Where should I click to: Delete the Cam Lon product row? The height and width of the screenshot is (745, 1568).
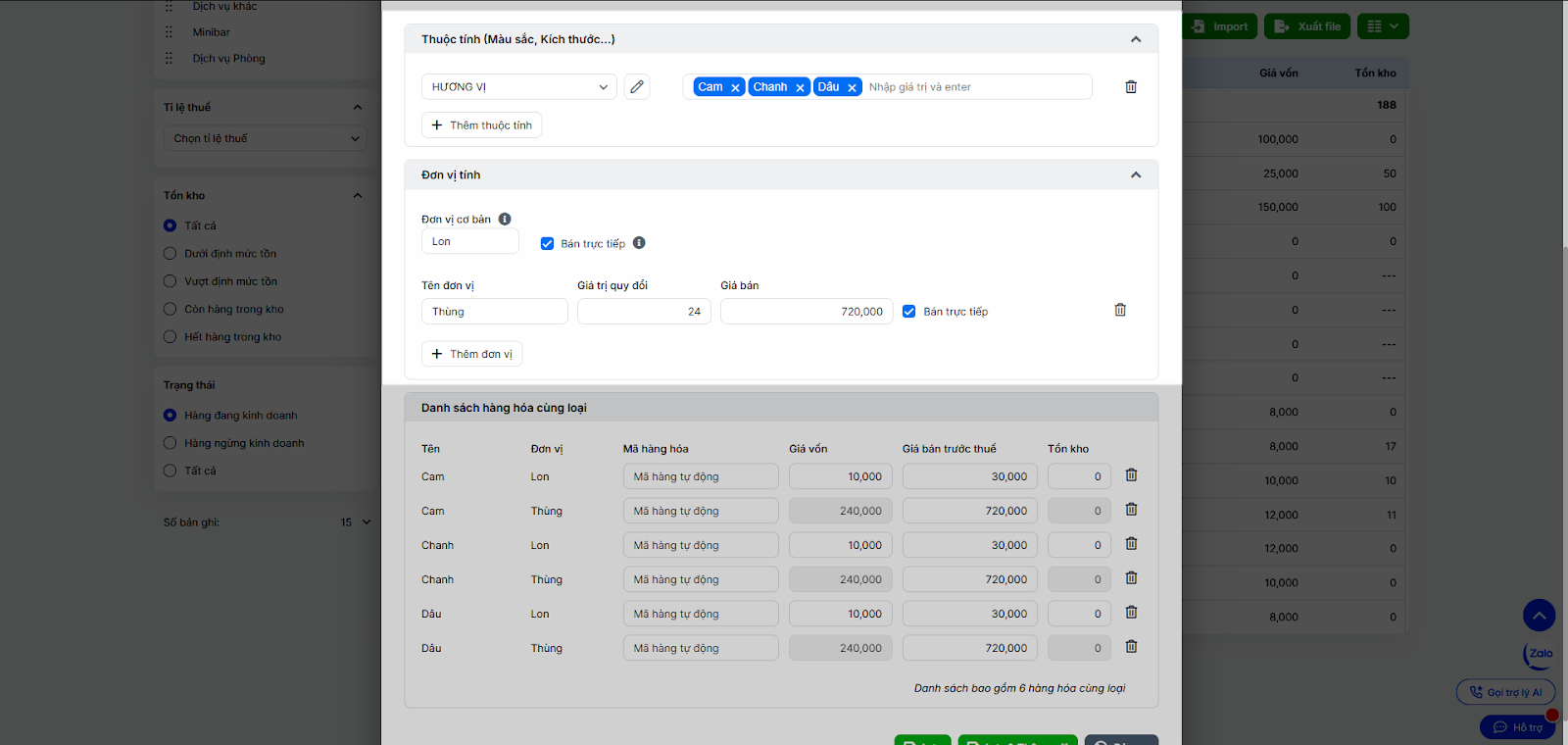[1131, 475]
